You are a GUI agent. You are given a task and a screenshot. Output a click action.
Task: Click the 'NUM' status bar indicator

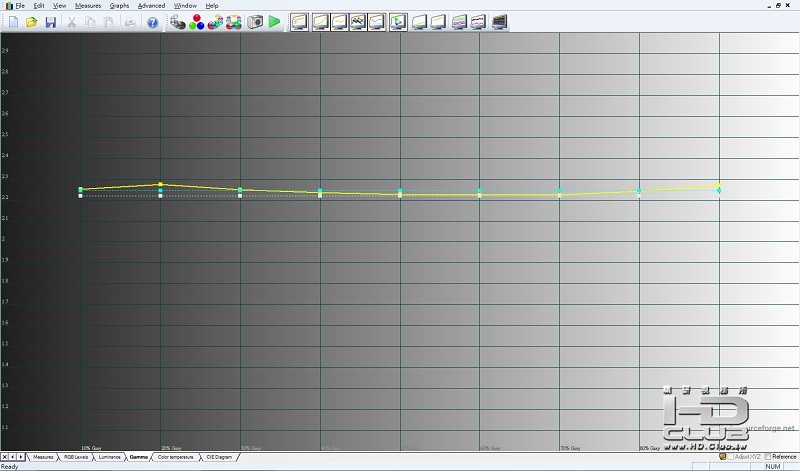(x=772, y=466)
